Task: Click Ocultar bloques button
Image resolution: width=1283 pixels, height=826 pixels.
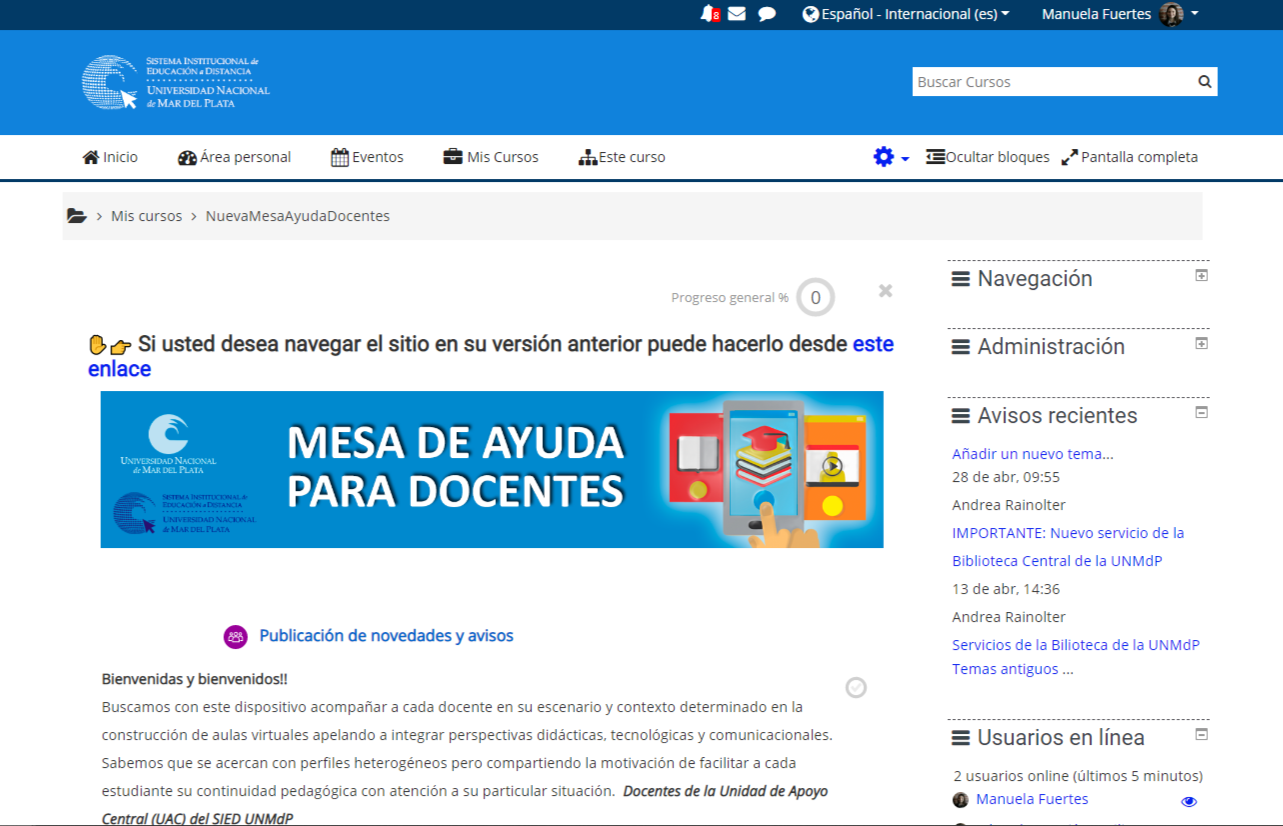Action: [988, 157]
